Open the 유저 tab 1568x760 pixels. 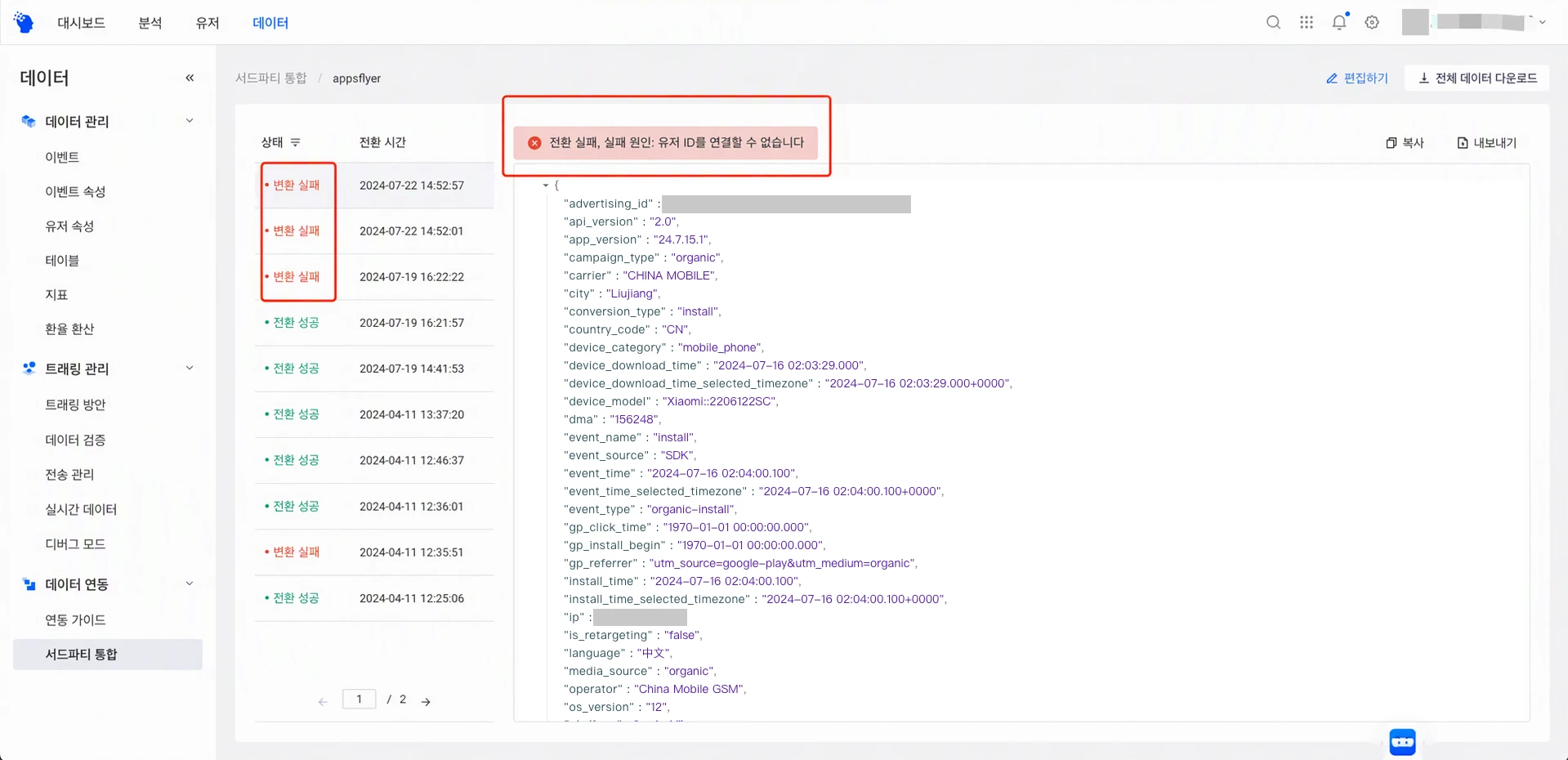[208, 23]
